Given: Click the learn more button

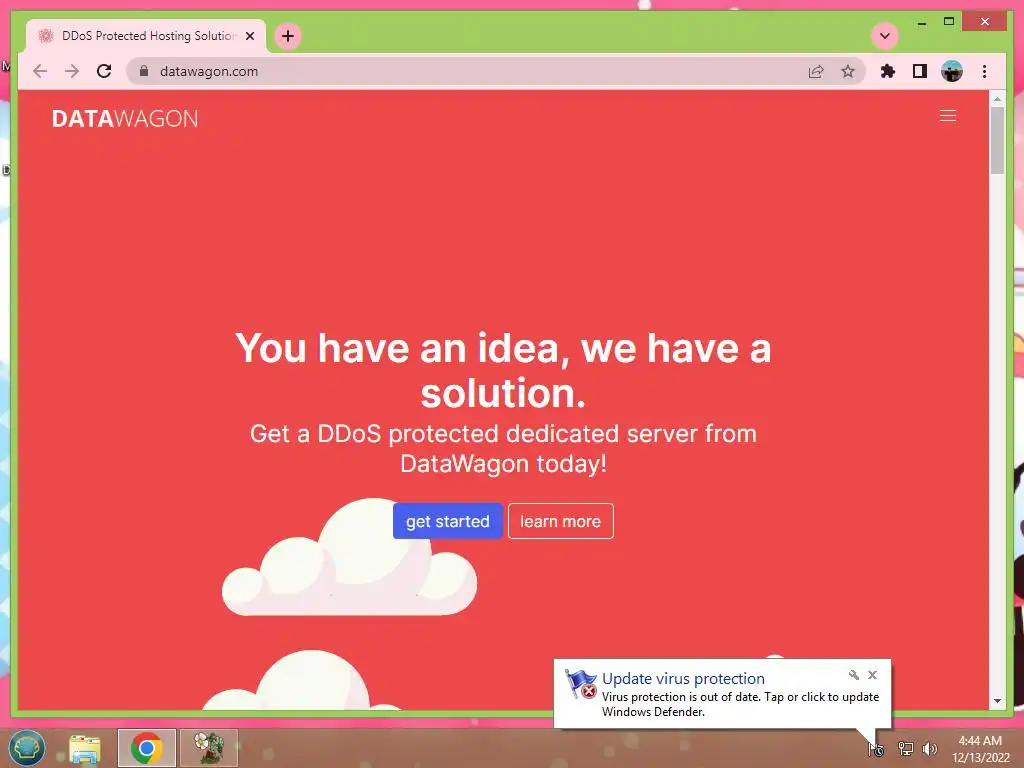Looking at the screenshot, I should point(560,521).
